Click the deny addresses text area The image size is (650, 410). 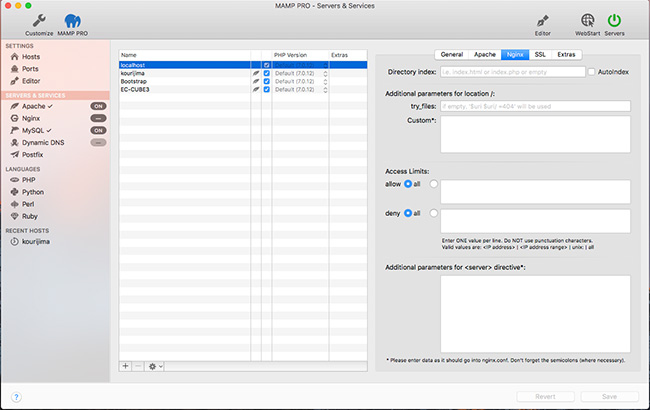coord(536,221)
